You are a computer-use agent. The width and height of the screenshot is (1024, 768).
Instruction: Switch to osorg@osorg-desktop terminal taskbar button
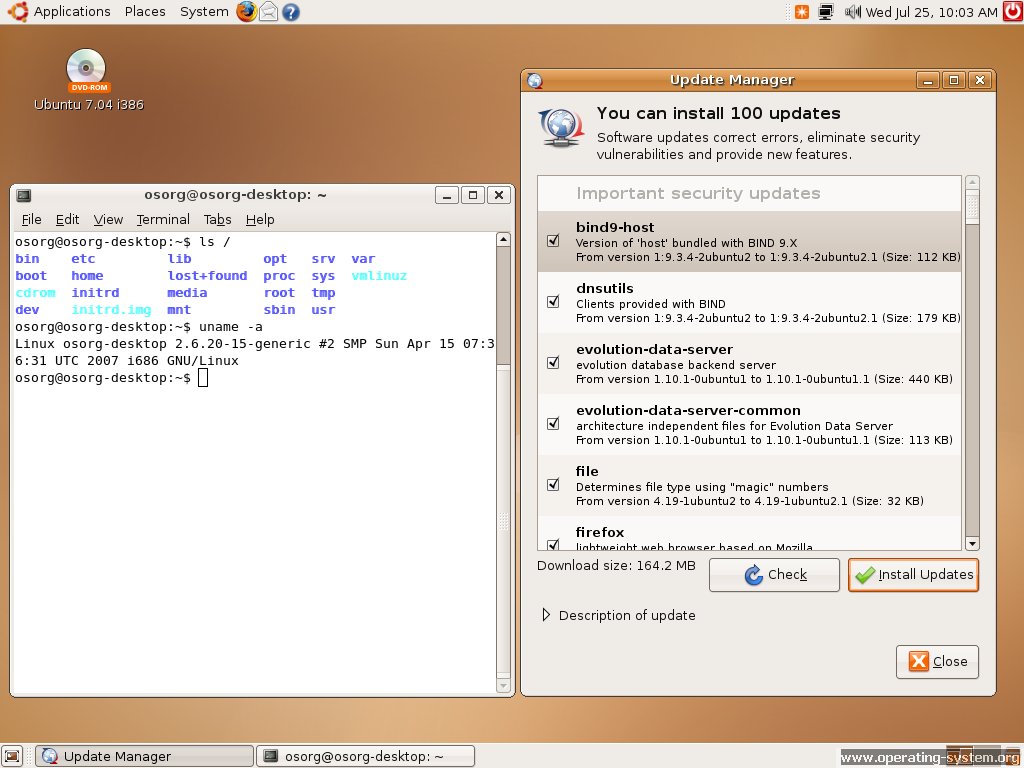366,756
